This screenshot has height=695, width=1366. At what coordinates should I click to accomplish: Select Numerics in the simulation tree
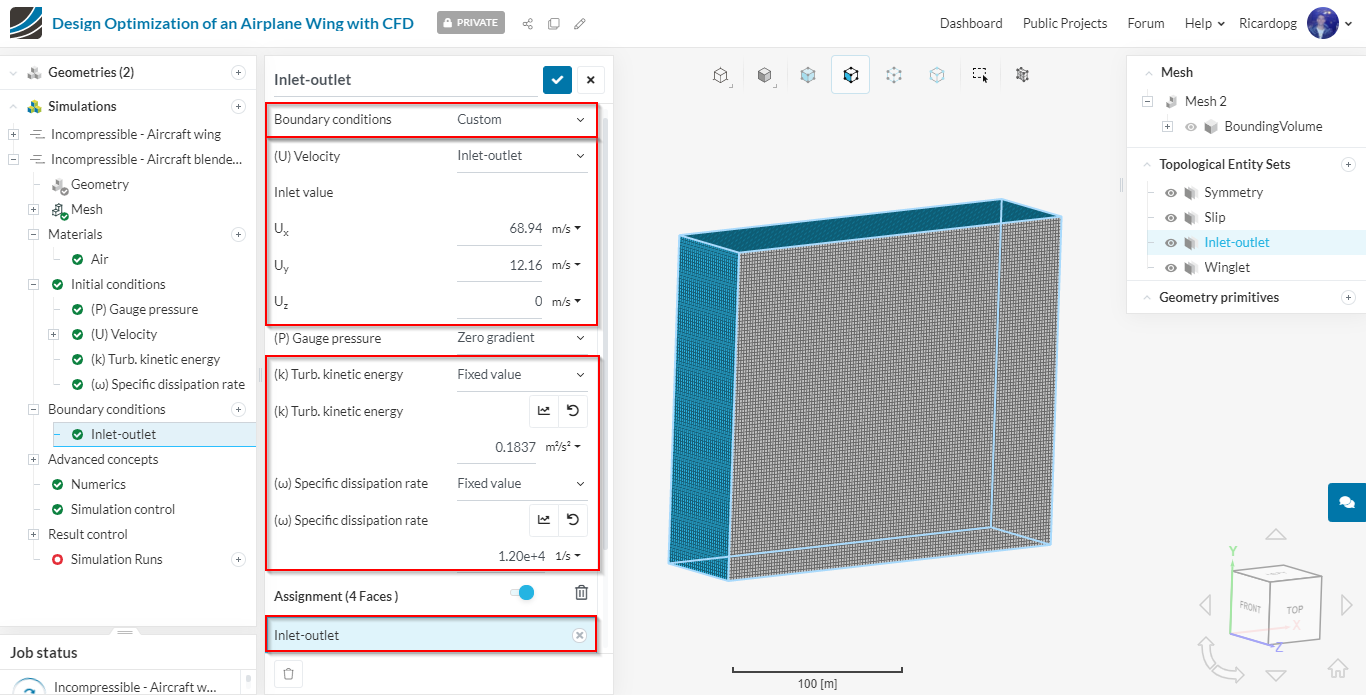point(98,484)
